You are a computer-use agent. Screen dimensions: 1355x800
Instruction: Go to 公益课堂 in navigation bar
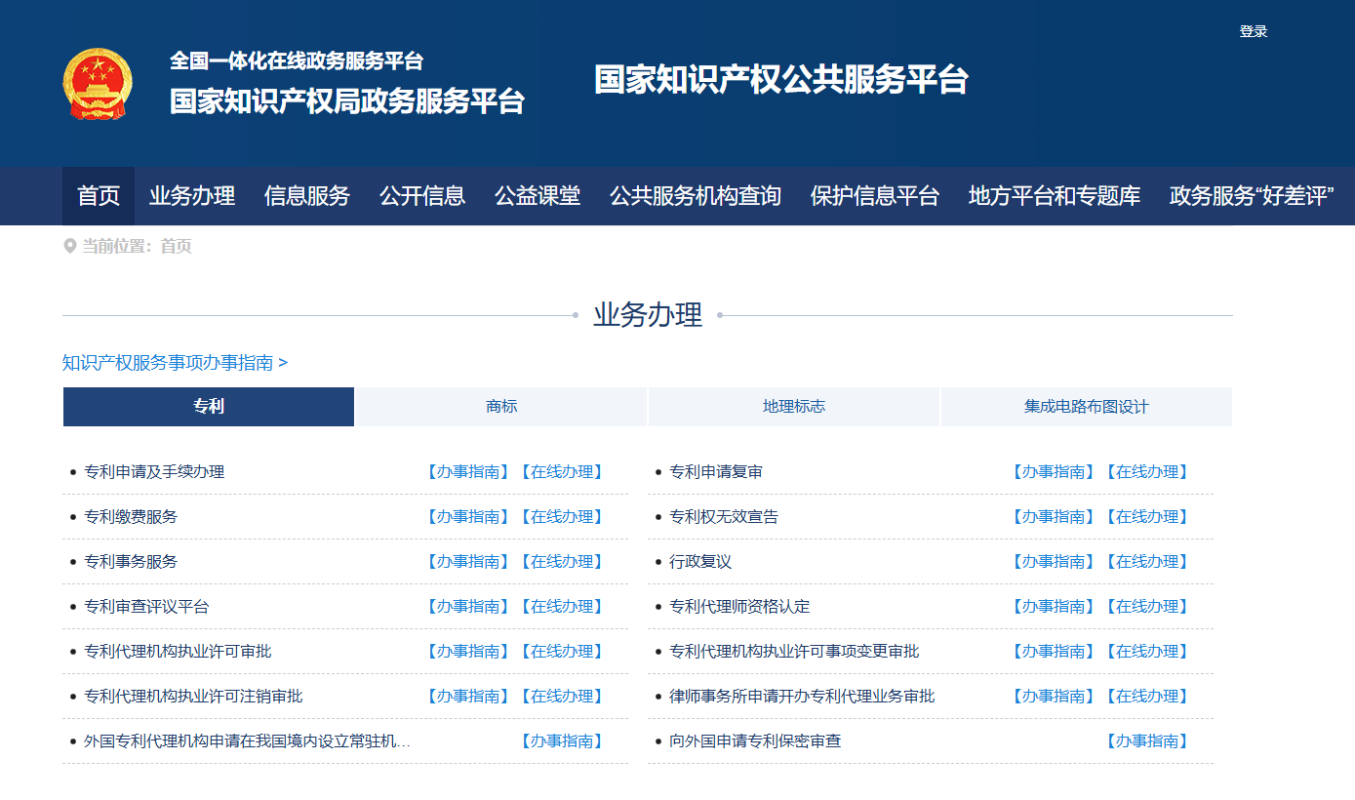pos(537,196)
